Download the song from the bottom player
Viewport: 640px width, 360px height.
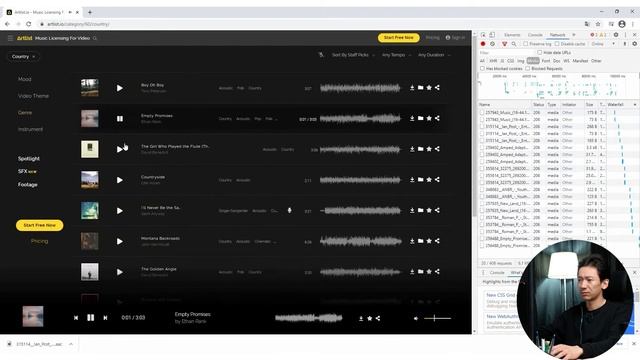click(x=361, y=318)
